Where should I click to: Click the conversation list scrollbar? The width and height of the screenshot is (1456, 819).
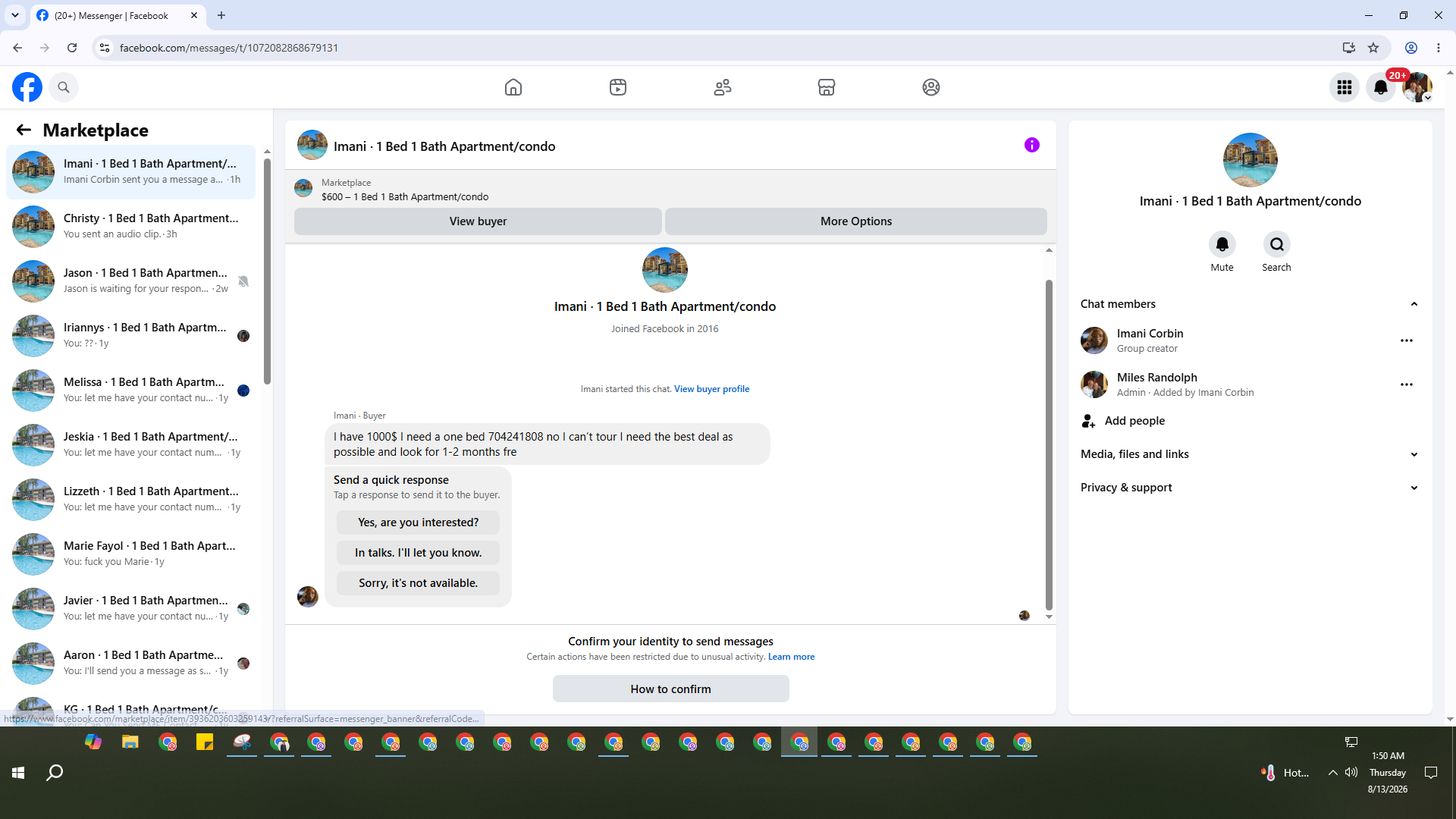click(267, 271)
